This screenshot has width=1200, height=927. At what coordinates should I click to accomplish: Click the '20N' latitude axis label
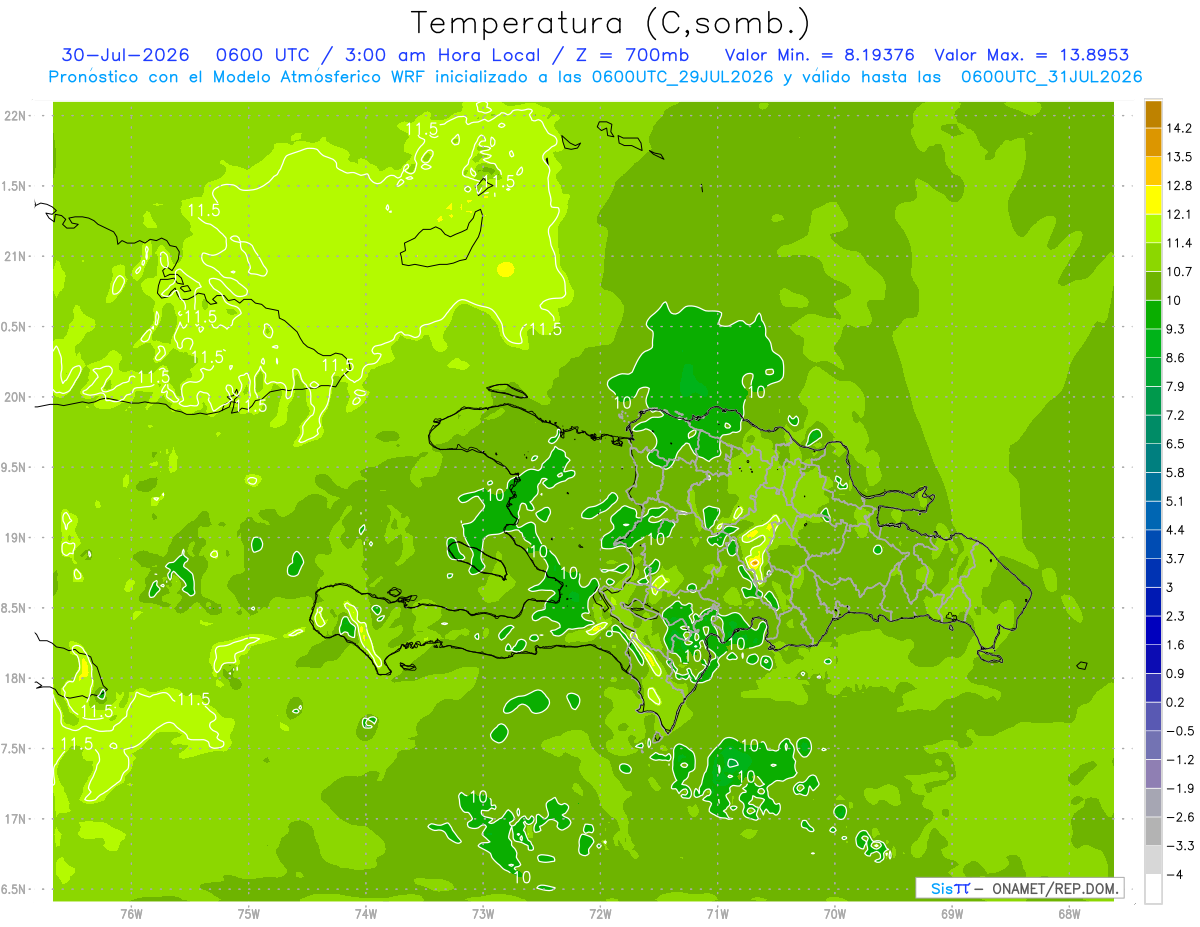point(15,397)
